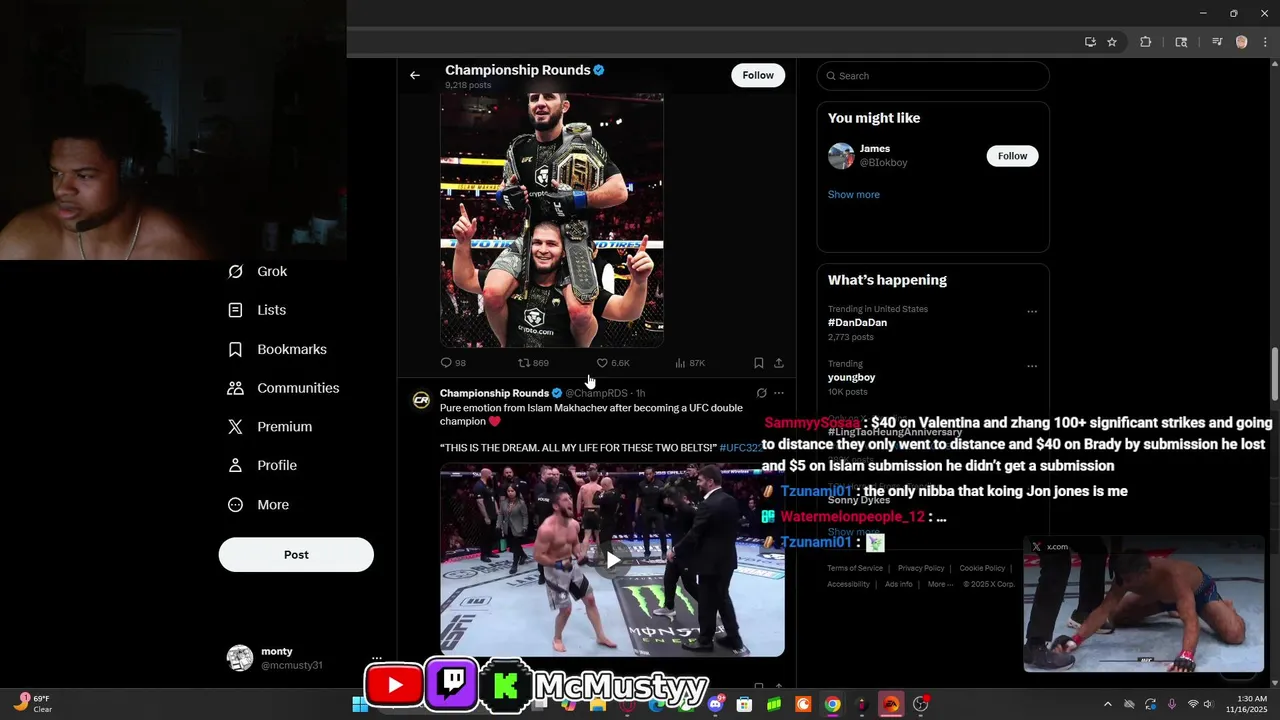Image resolution: width=1280 pixels, height=720 pixels.
Task: Follow Championship Rounds from the header
Action: point(758,75)
